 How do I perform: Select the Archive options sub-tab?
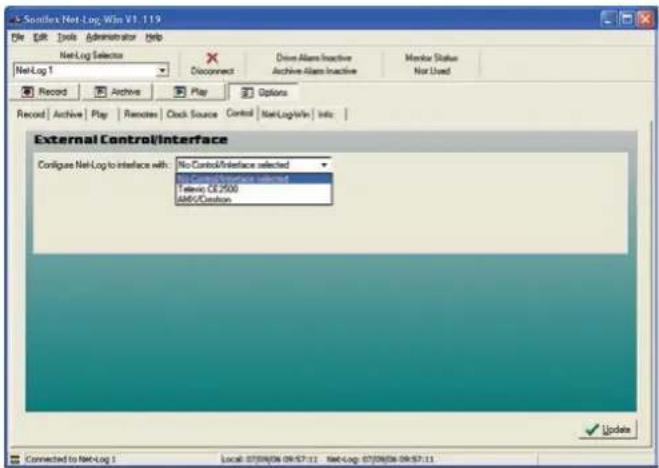(68, 114)
